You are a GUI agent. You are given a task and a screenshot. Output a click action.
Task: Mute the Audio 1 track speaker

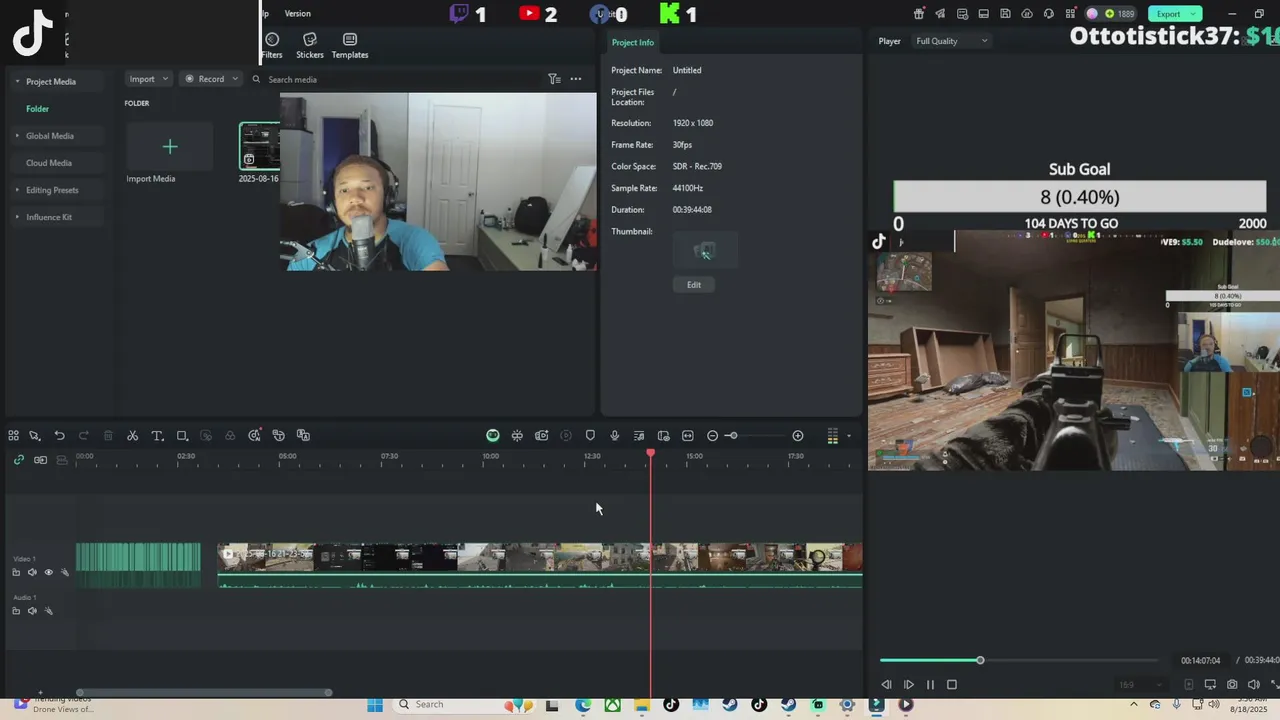(x=32, y=611)
